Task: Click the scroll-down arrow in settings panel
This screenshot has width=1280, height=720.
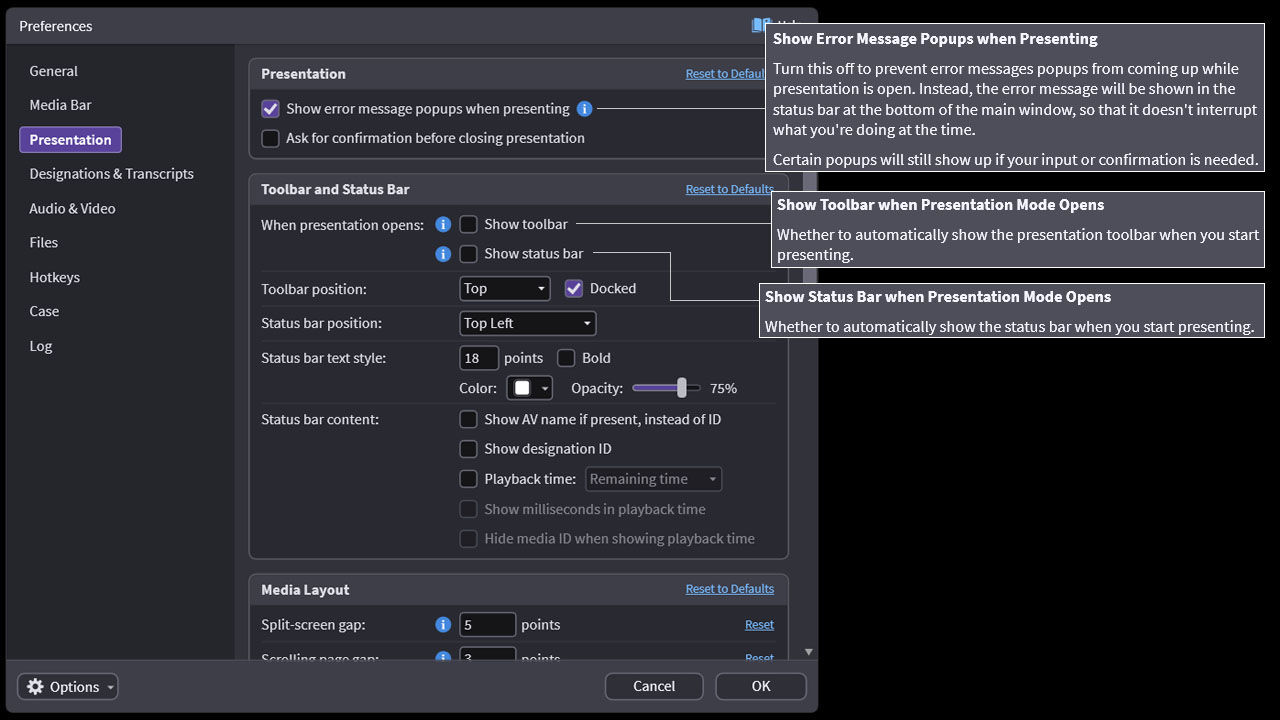Action: pyautogui.click(x=808, y=652)
